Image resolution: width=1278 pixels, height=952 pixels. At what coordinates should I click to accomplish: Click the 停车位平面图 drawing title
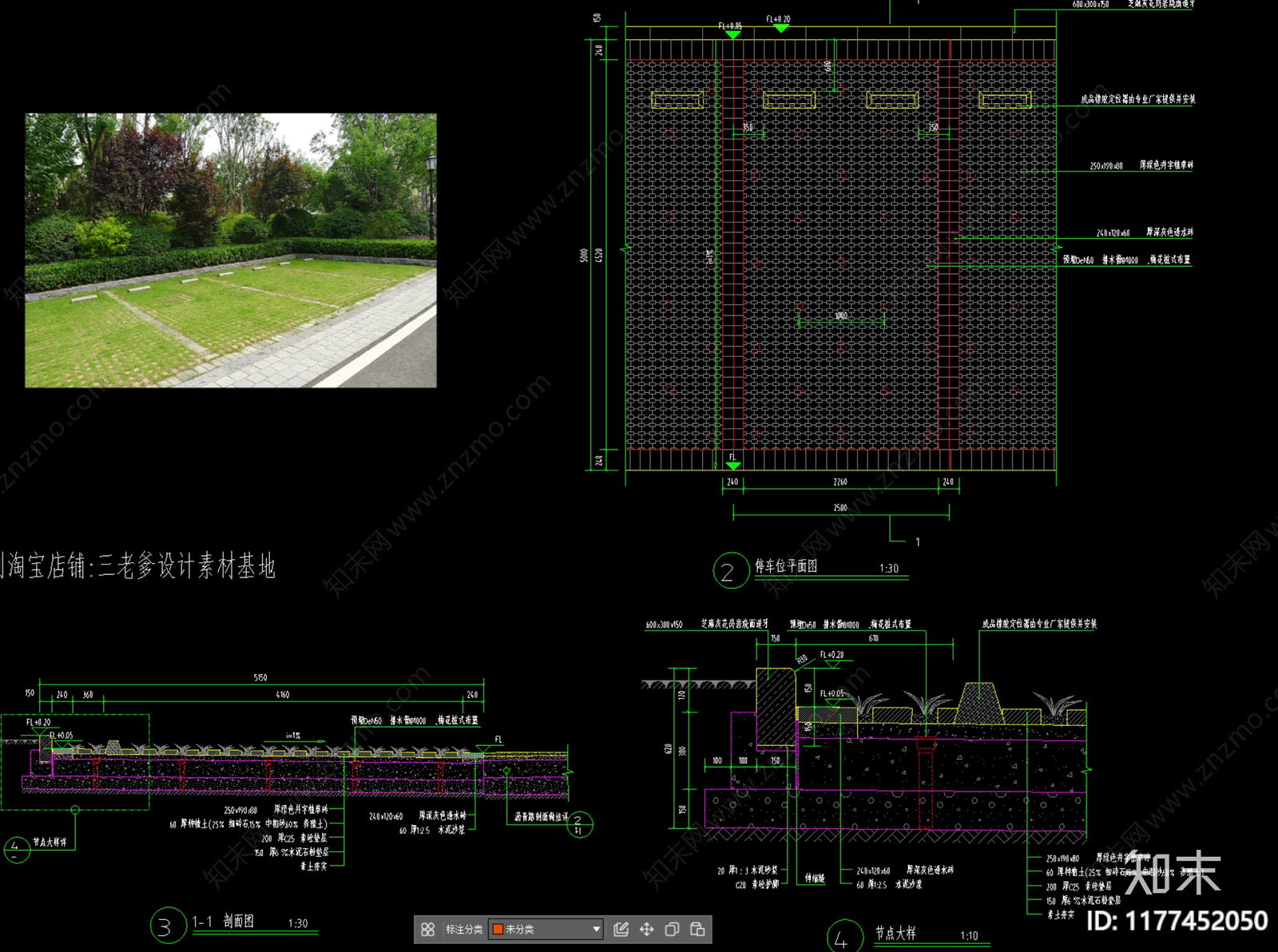[x=786, y=565]
